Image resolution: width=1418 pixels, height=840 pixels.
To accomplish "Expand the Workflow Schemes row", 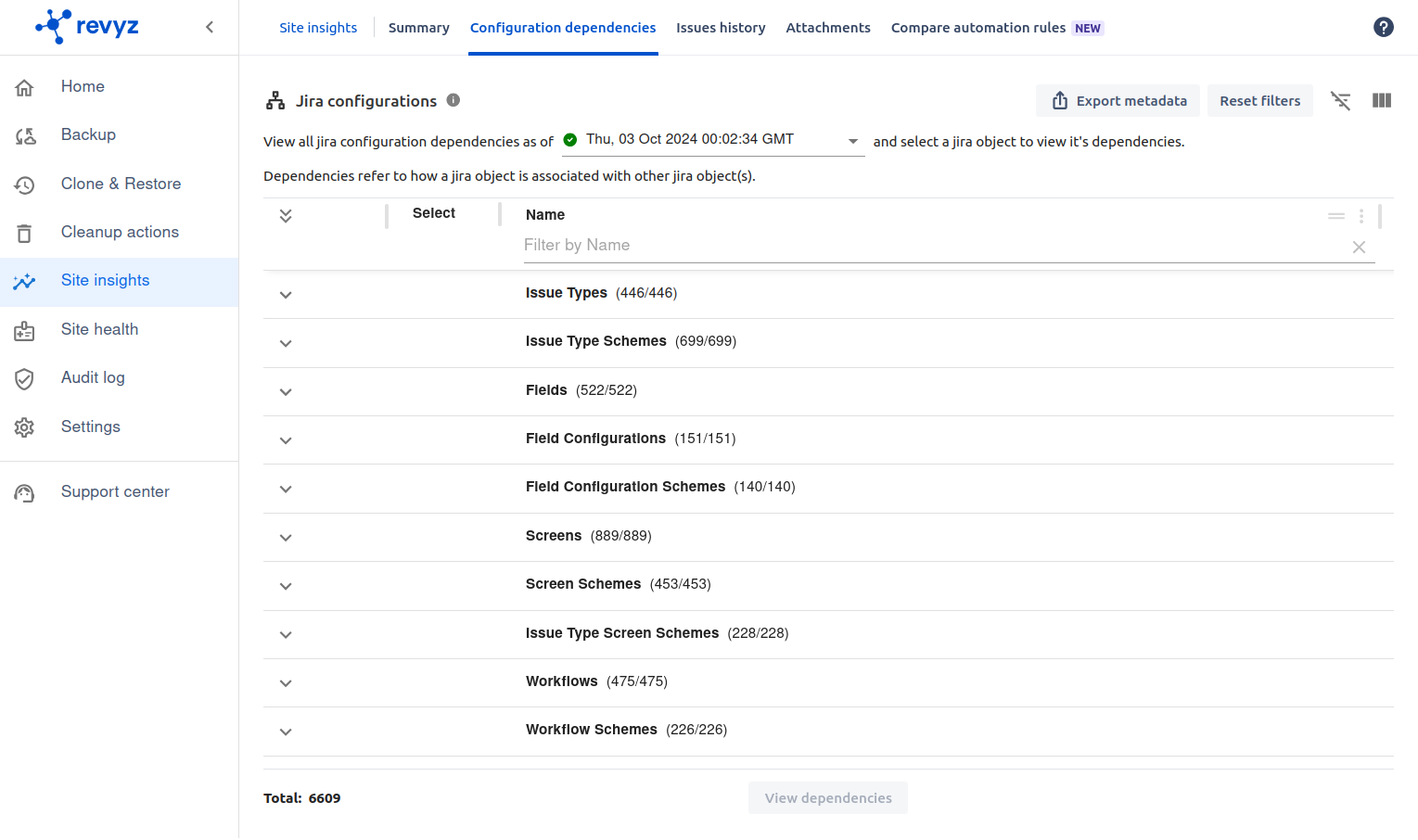I will (286, 732).
